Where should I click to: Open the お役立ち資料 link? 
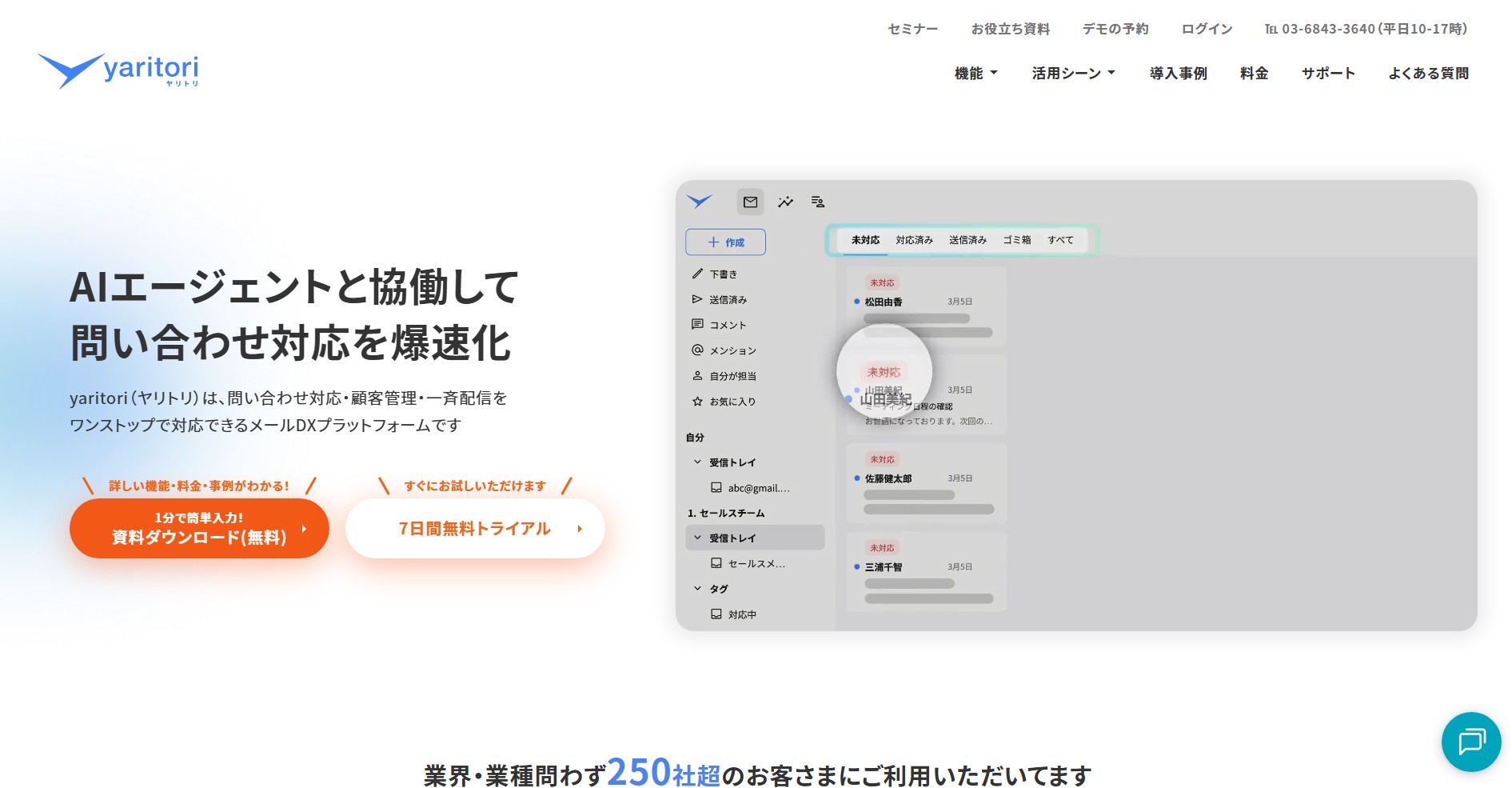[x=1010, y=29]
